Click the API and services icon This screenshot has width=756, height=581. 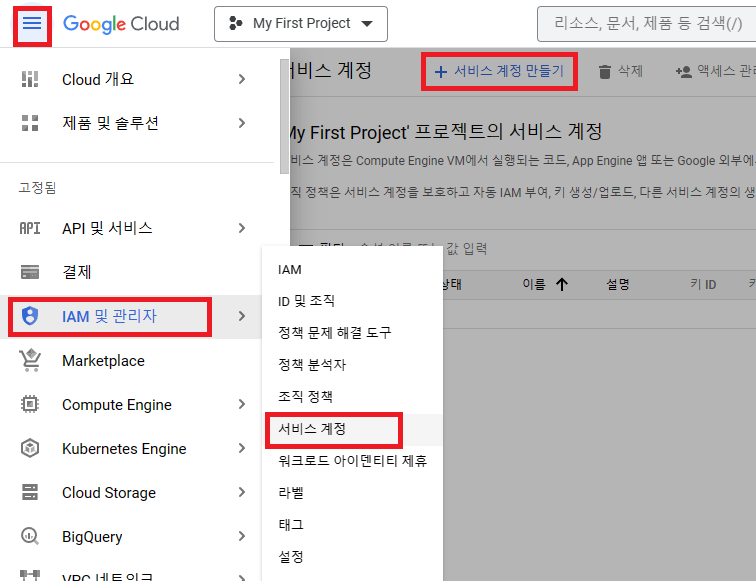(x=30, y=228)
